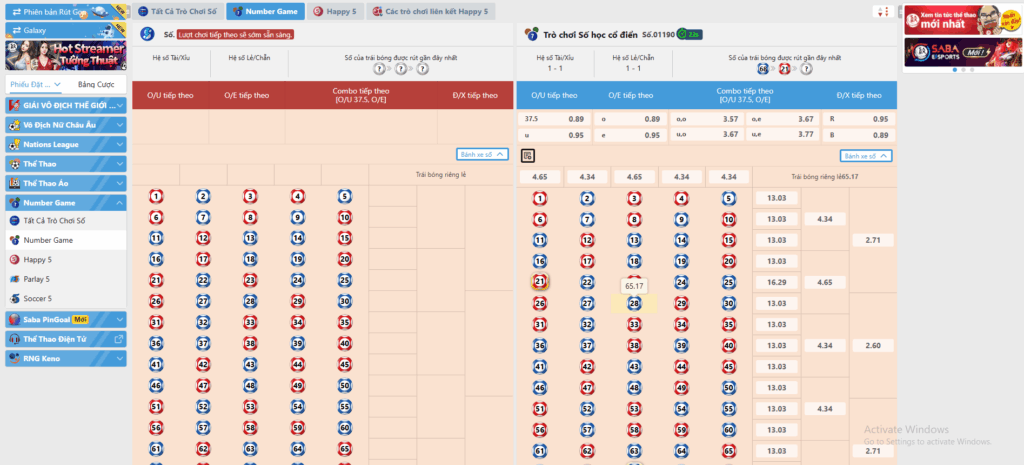Click the Galaxy switch button
1024x465 pixels.
(66, 30)
